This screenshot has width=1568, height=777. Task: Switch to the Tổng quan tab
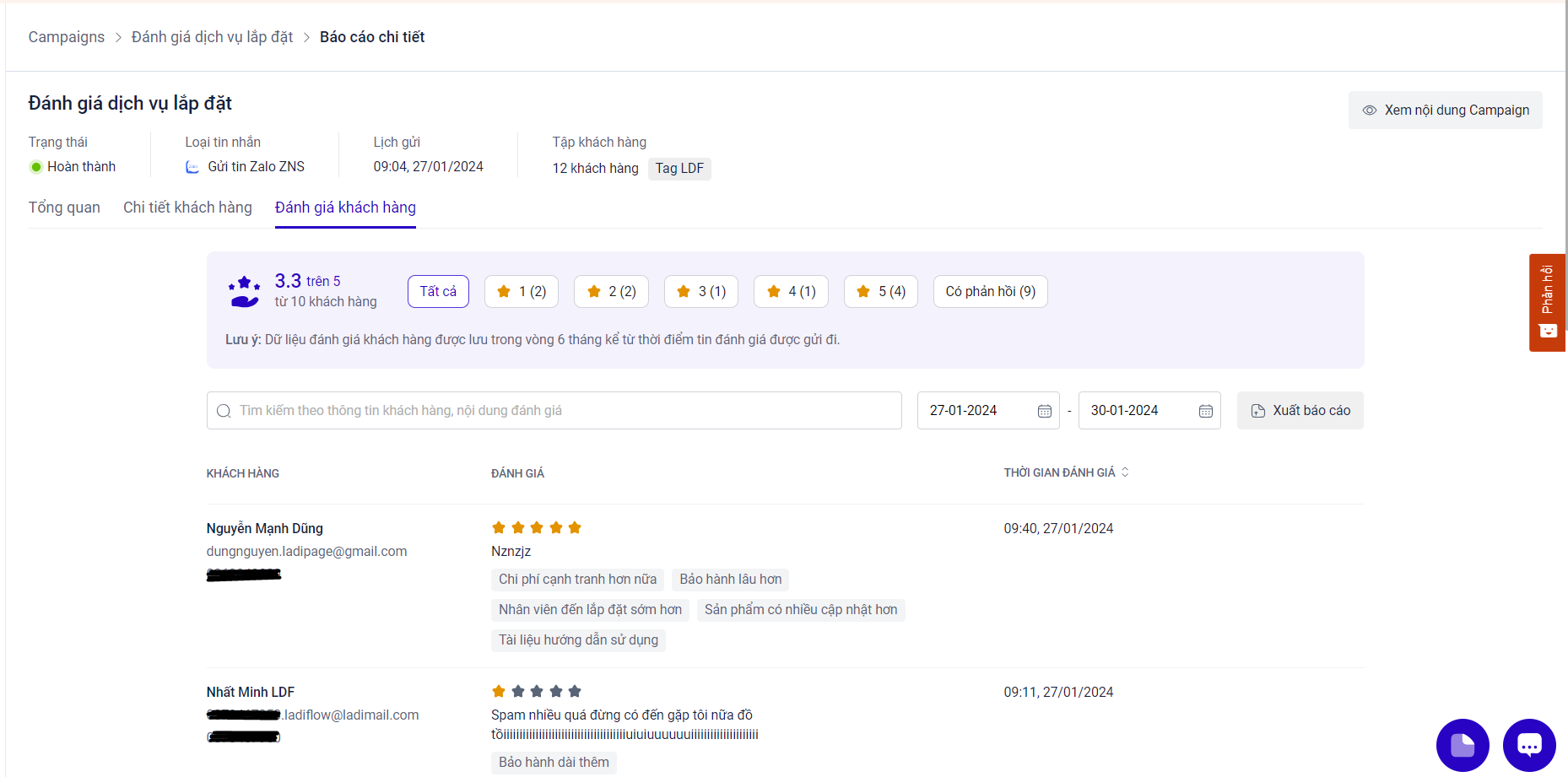click(x=64, y=208)
